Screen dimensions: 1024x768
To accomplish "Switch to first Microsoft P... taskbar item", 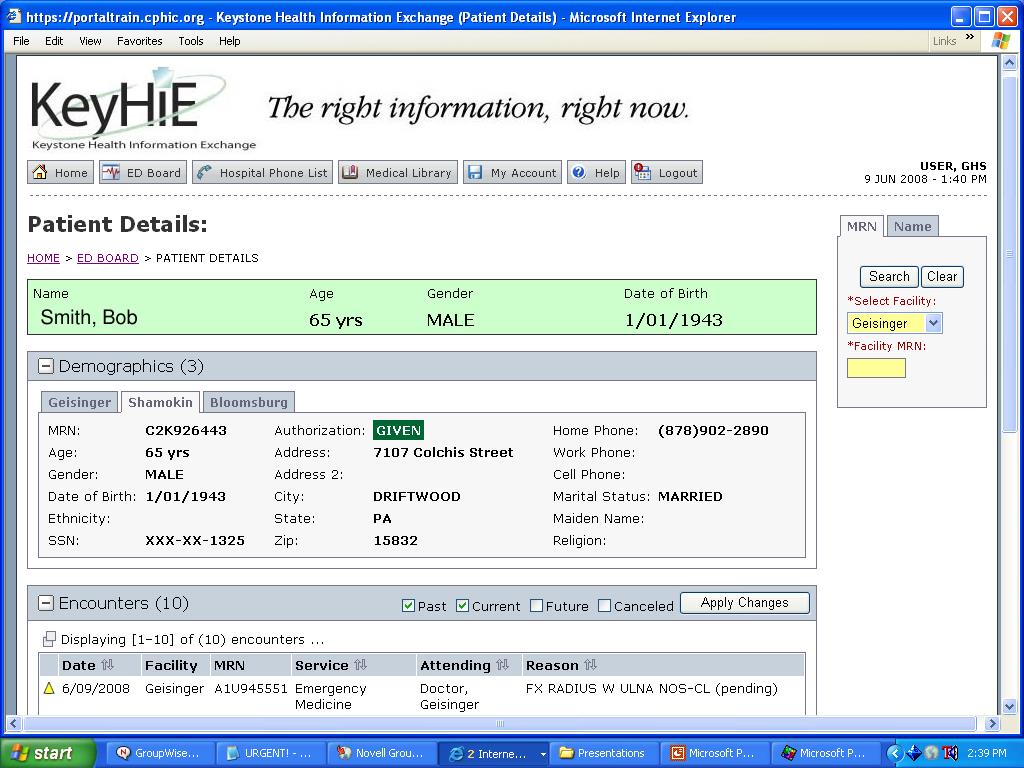I will point(714,753).
